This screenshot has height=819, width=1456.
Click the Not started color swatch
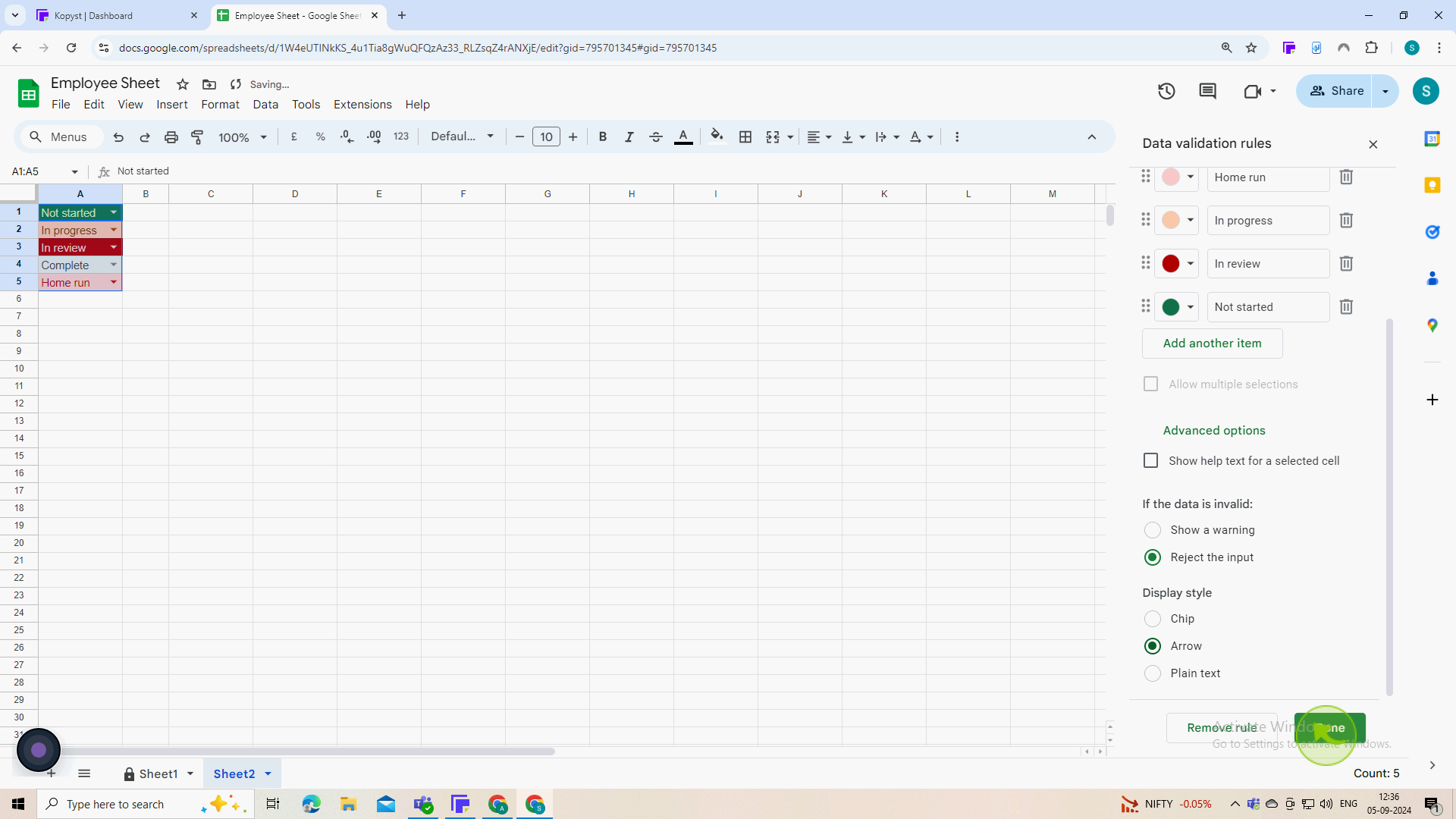coord(1171,307)
